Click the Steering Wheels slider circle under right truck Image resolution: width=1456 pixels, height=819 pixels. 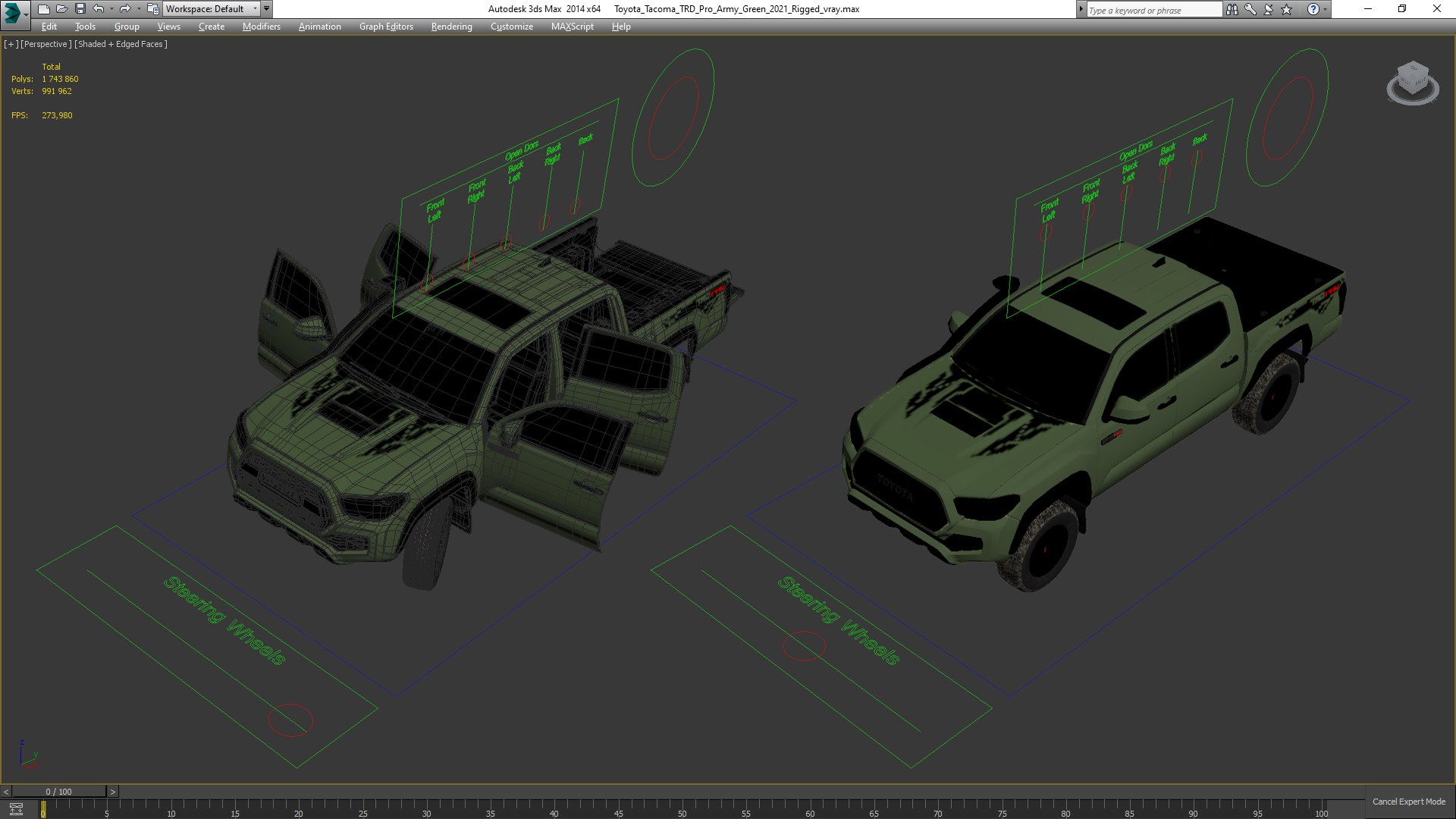click(x=804, y=646)
